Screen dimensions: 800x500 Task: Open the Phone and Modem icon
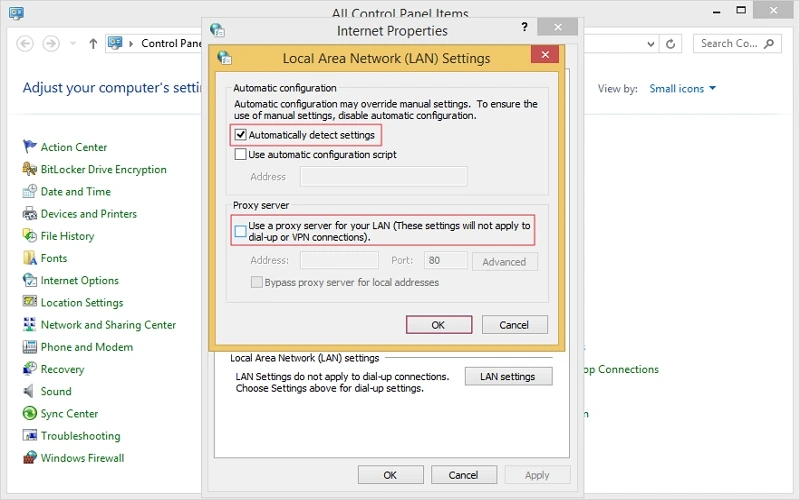tap(30, 347)
